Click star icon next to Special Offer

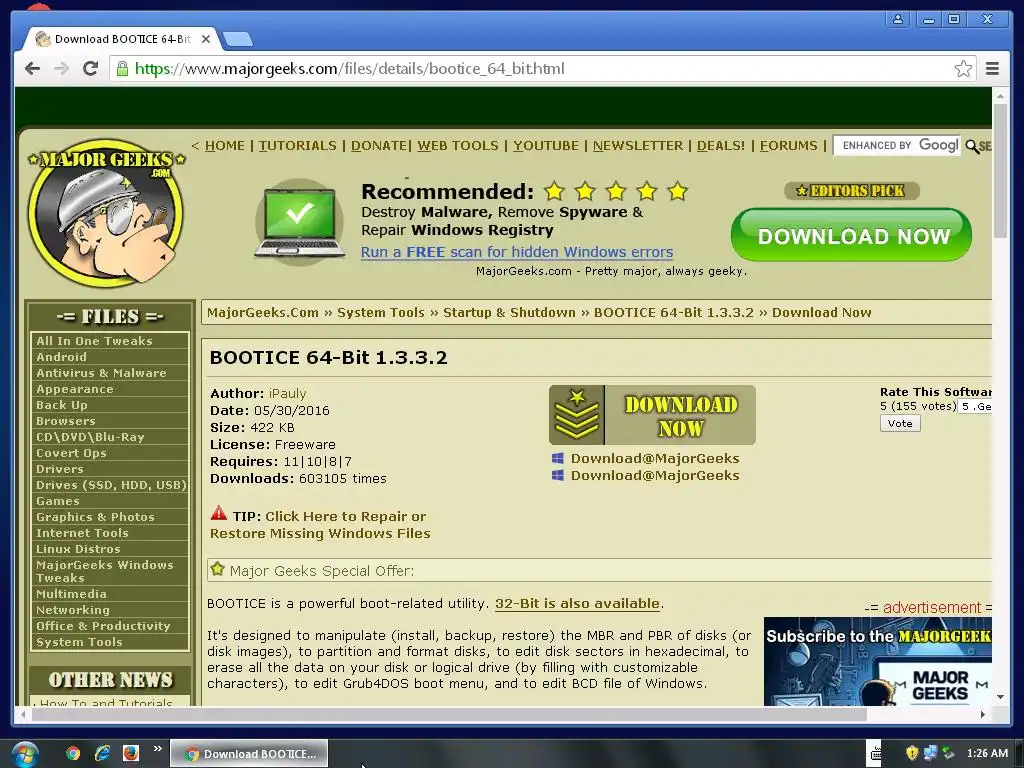(217, 569)
